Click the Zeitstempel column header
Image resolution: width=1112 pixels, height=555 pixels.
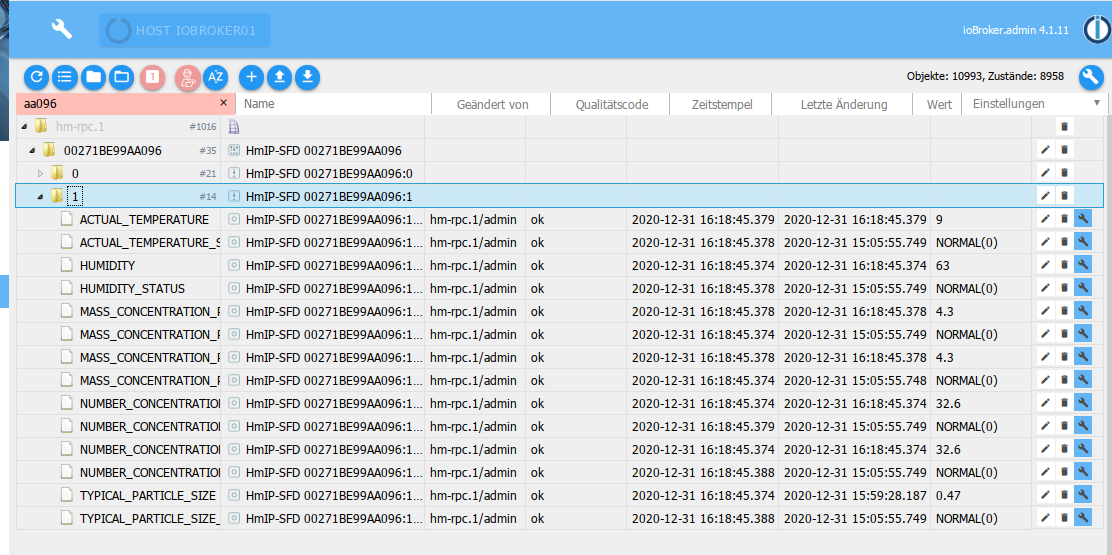(722, 104)
